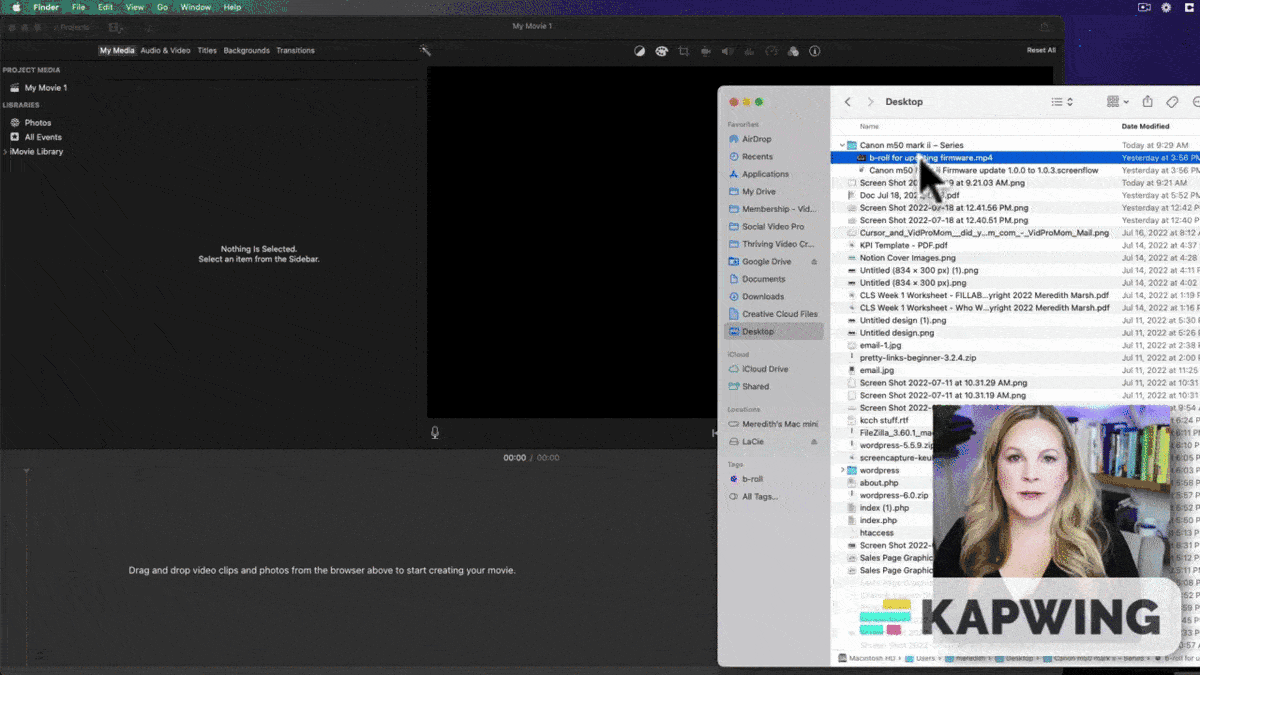Open the Titles tab
This screenshot has width=1280, height=720.
(x=207, y=50)
